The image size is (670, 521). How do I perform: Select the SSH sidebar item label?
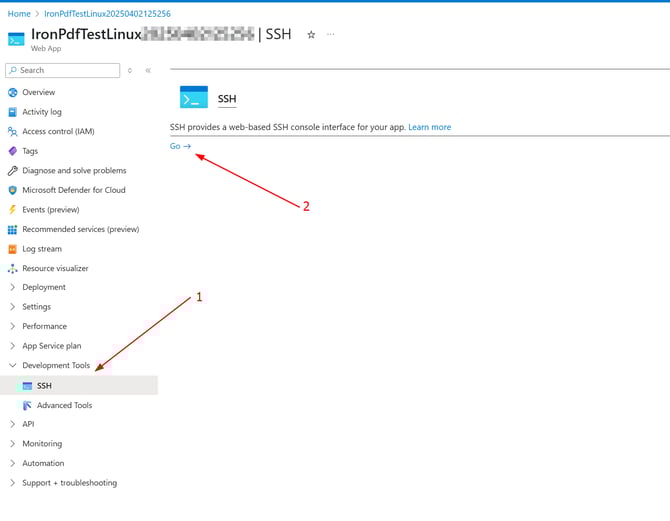(x=44, y=386)
